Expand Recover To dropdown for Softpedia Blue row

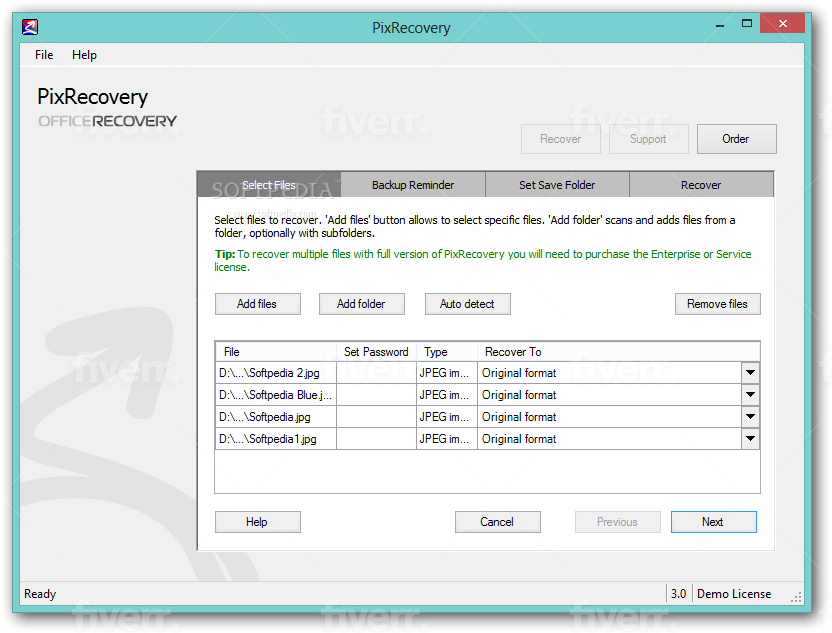pyautogui.click(x=750, y=395)
